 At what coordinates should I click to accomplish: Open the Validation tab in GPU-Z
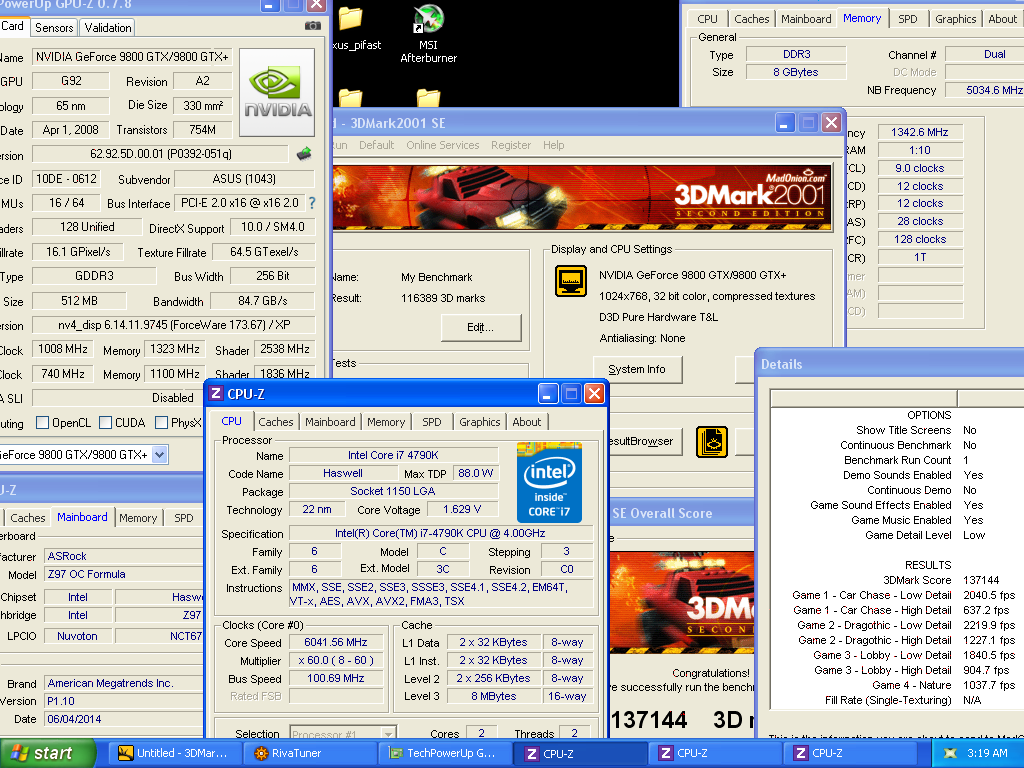(x=108, y=27)
